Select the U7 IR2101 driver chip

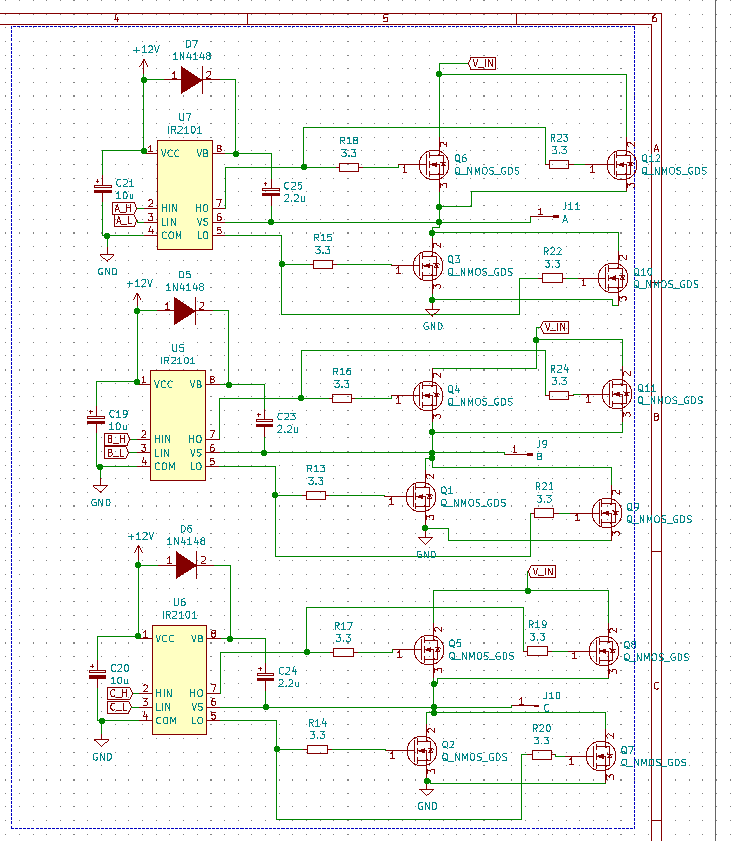(x=185, y=195)
